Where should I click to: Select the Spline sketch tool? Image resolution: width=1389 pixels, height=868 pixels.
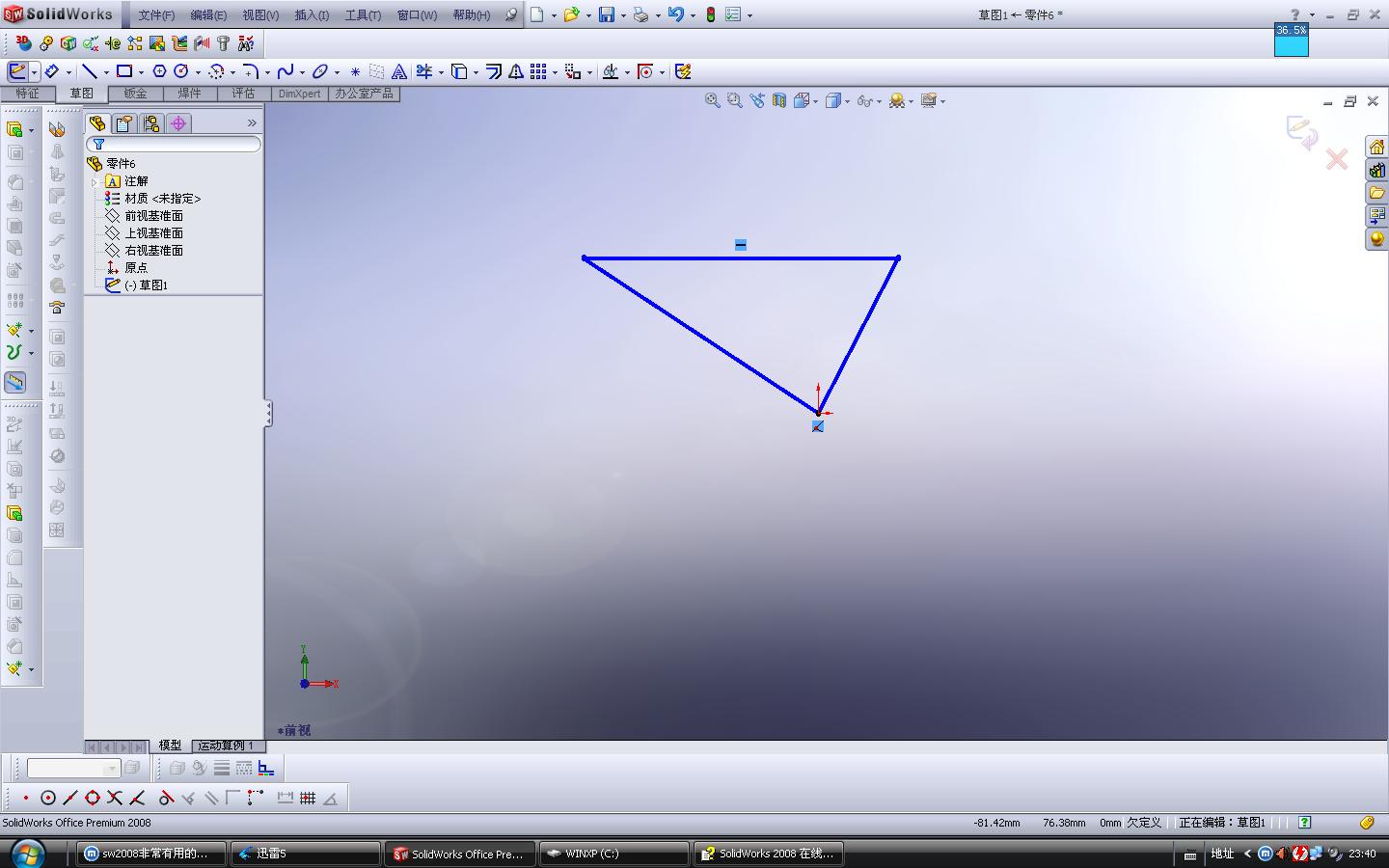pos(286,71)
